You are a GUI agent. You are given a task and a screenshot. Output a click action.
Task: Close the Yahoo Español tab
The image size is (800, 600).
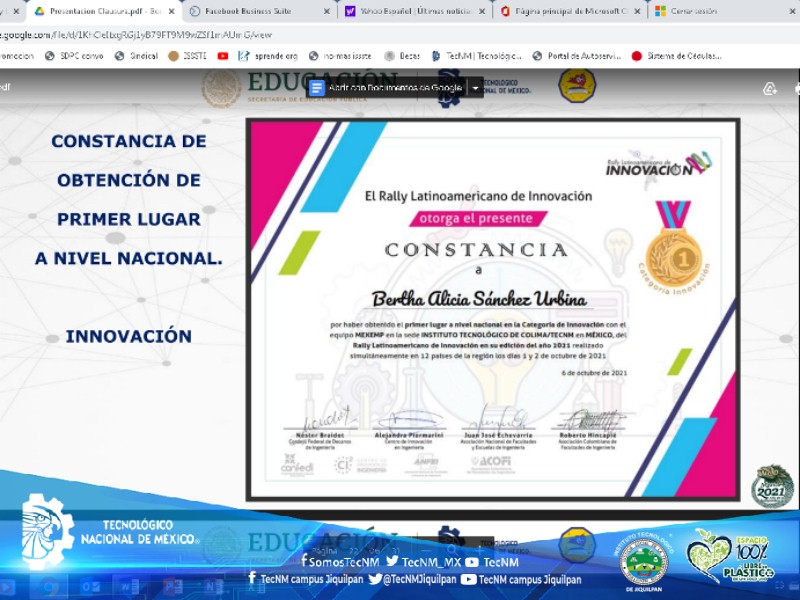pos(482,11)
